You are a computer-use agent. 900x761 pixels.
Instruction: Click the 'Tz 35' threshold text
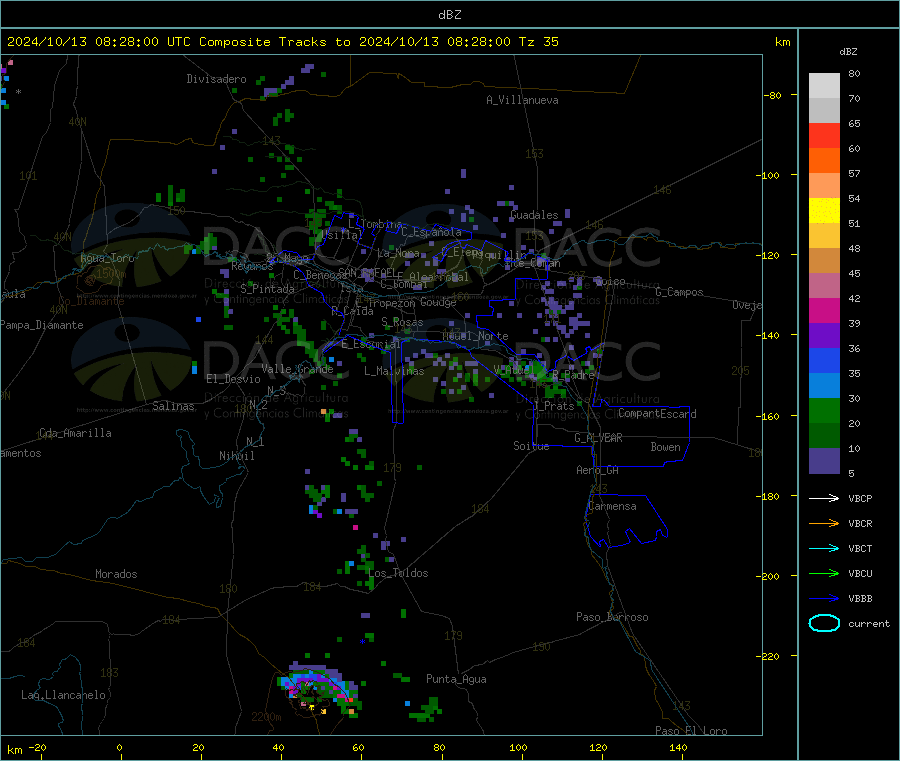click(538, 42)
